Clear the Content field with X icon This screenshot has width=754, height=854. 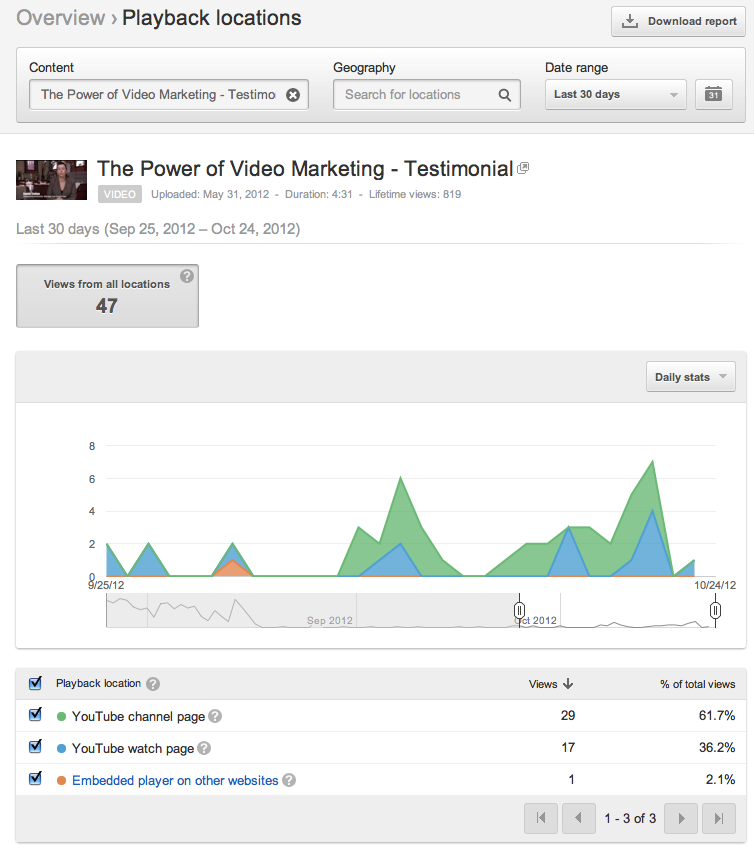[292, 95]
